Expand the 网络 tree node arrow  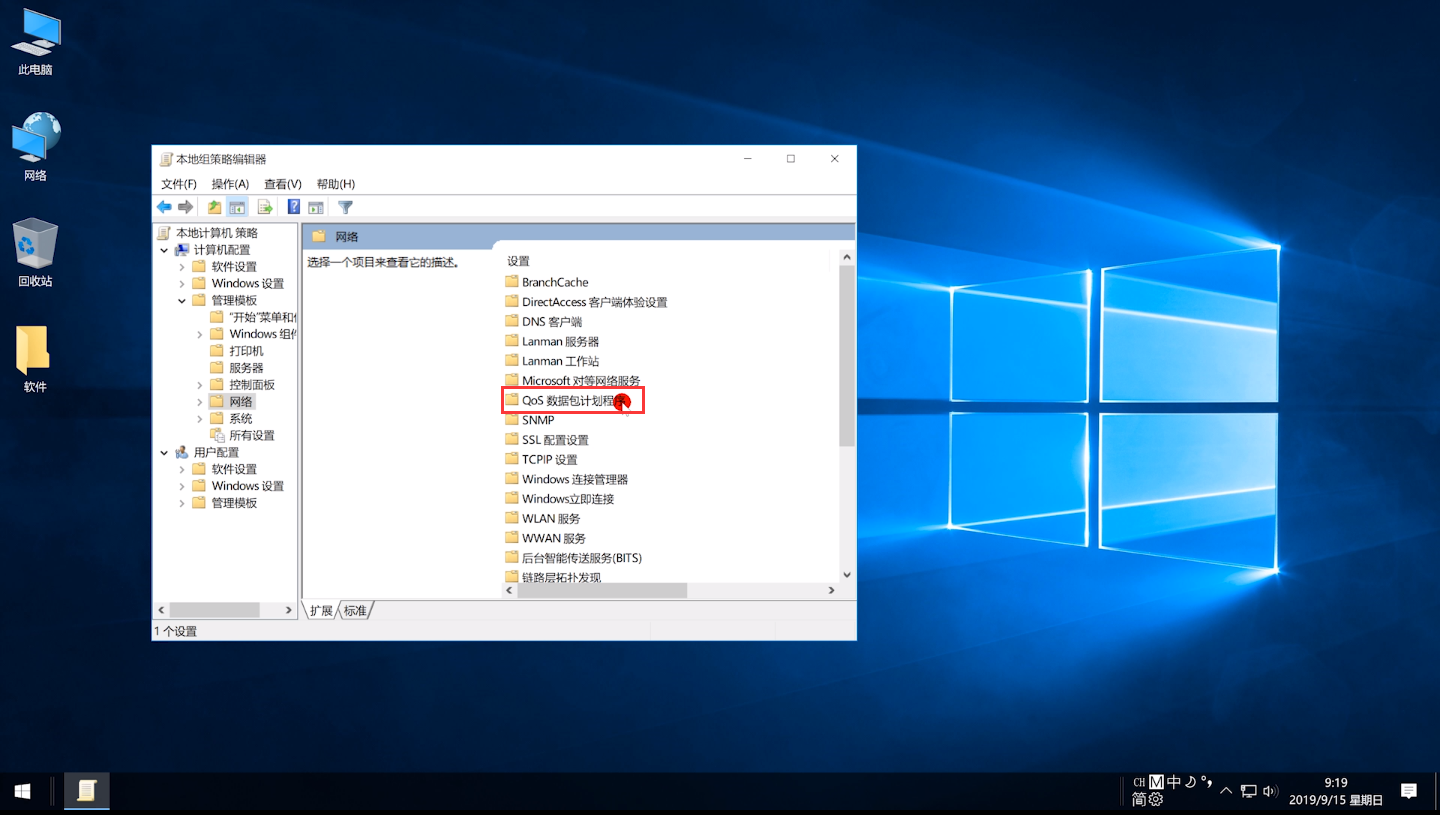200,402
